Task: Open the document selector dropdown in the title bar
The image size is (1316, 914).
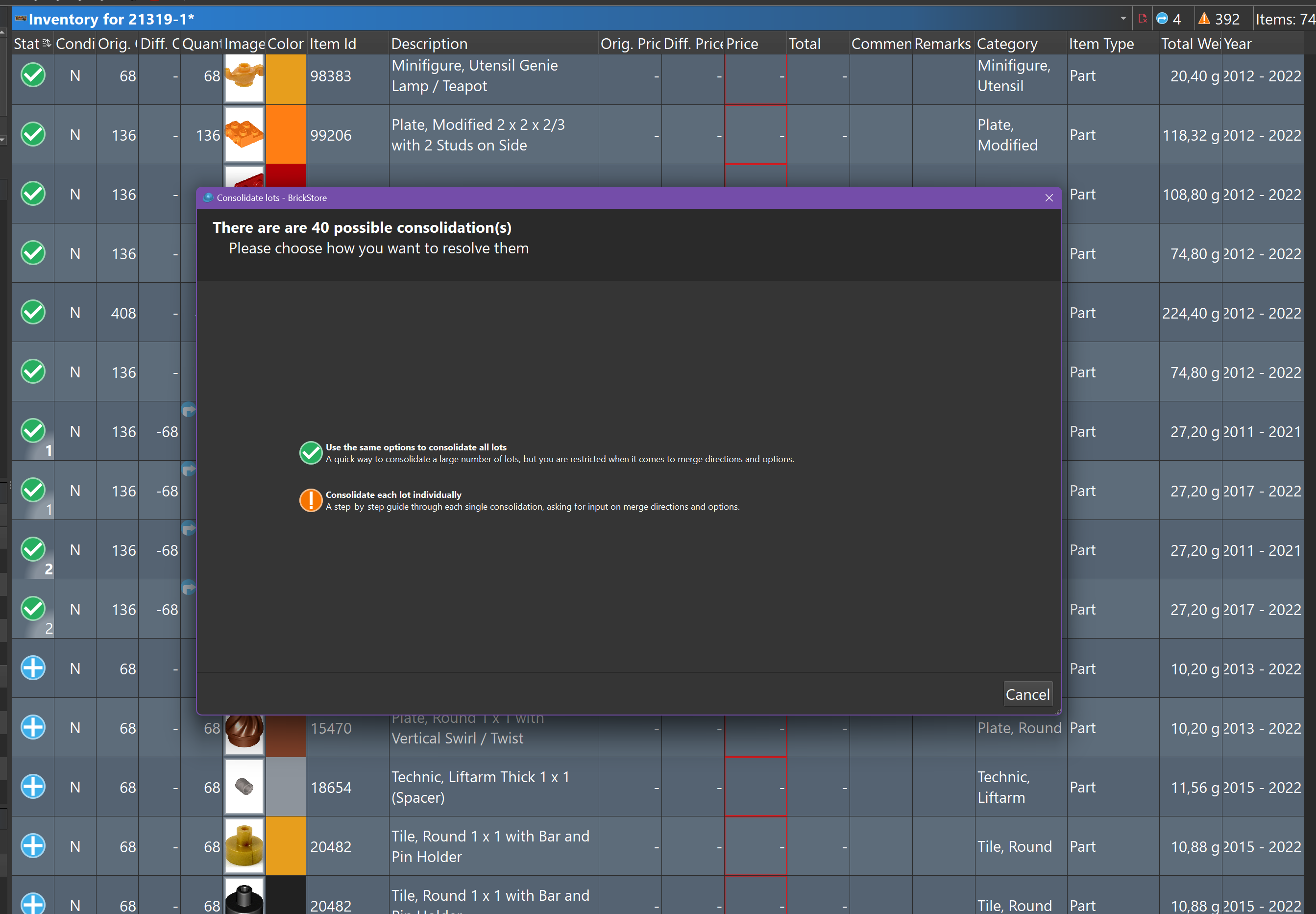Action: pos(1123,18)
